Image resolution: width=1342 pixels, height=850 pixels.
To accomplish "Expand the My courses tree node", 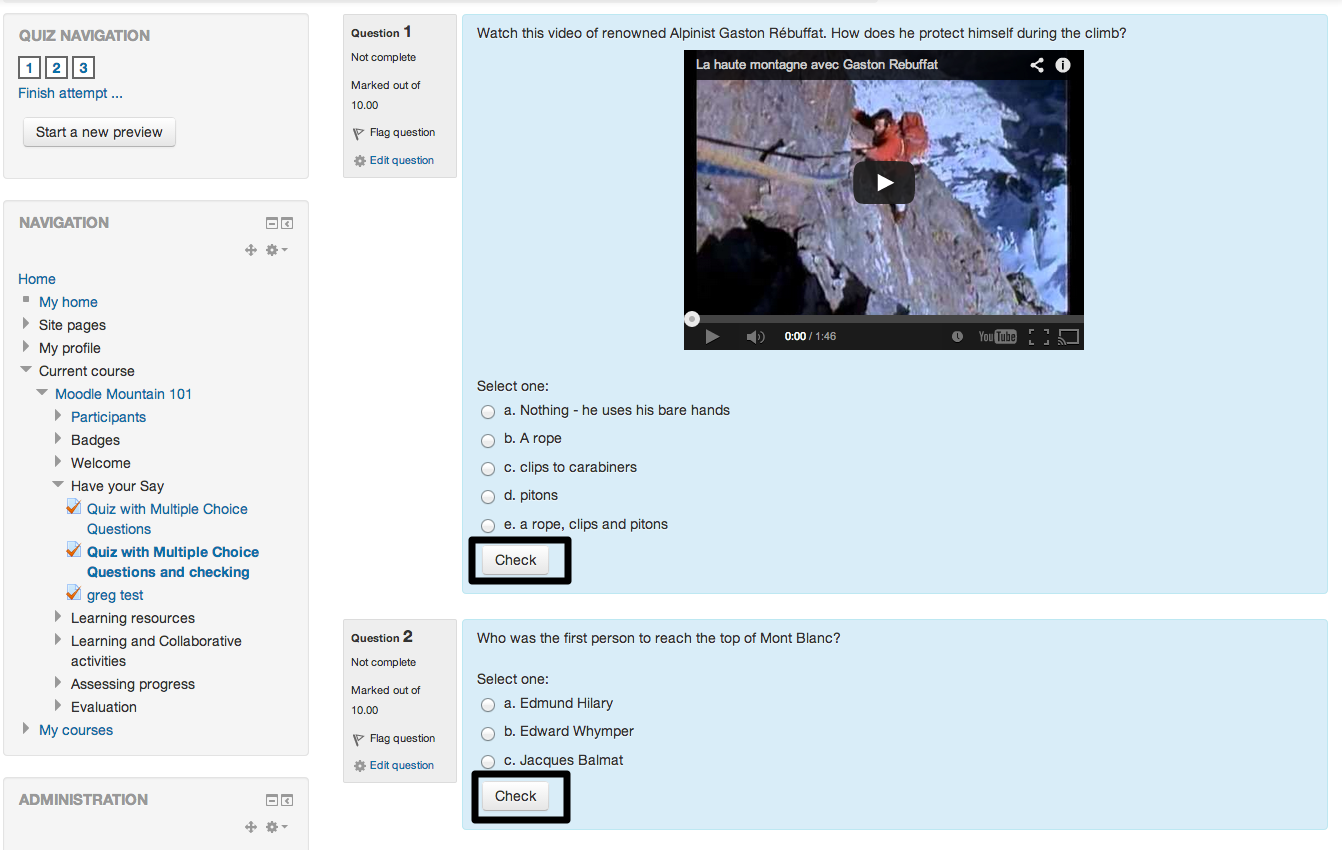I will pyautogui.click(x=26, y=729).
